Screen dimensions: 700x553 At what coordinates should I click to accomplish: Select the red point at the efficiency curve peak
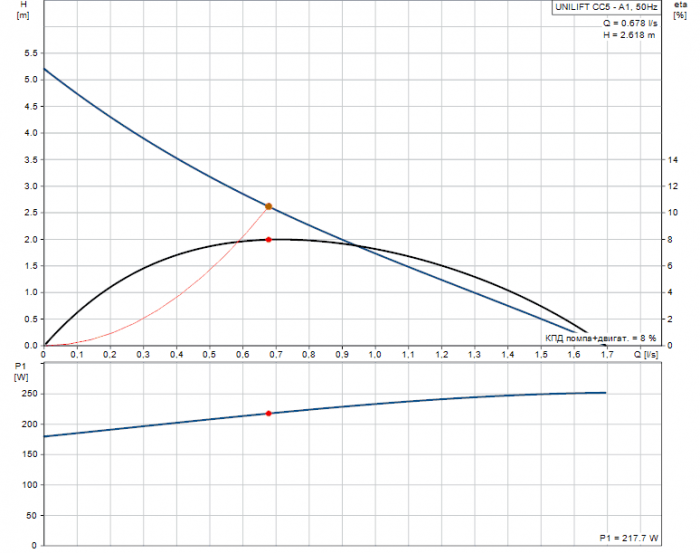(268, 239)
